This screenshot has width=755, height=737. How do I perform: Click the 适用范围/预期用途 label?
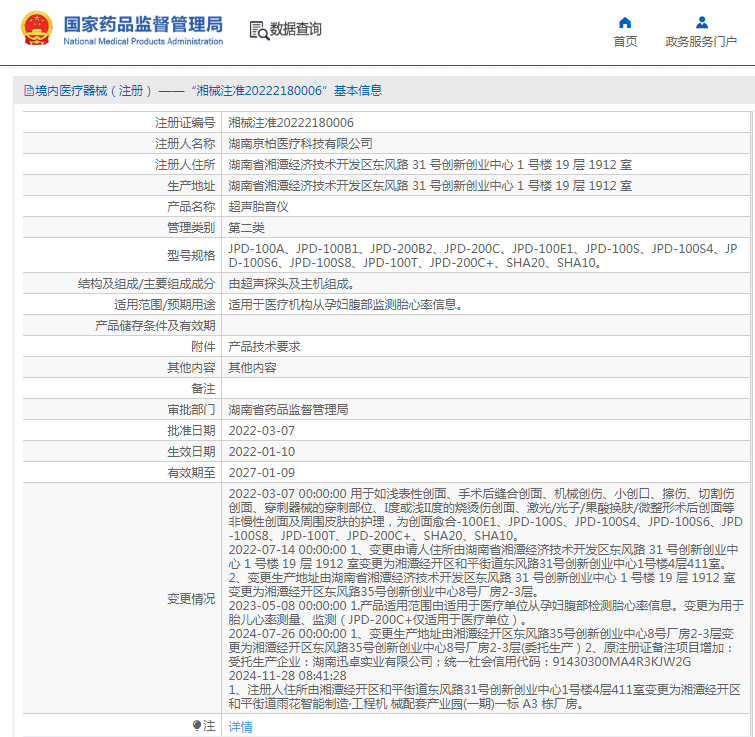[x=164, y=305]
